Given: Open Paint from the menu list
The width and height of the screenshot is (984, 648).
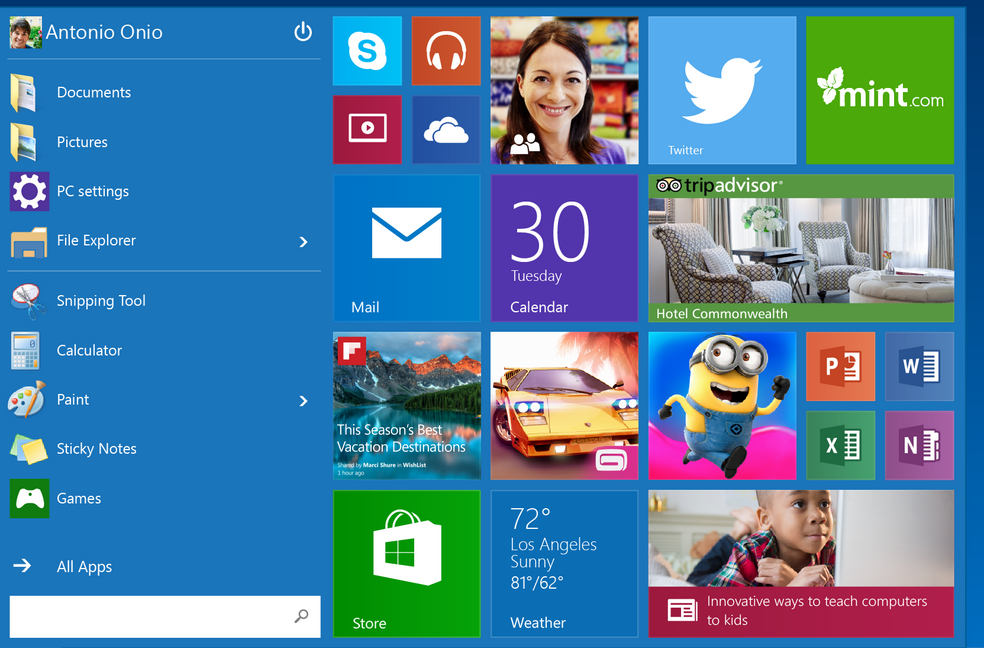Looking at the screenshot, I should 73,400.
